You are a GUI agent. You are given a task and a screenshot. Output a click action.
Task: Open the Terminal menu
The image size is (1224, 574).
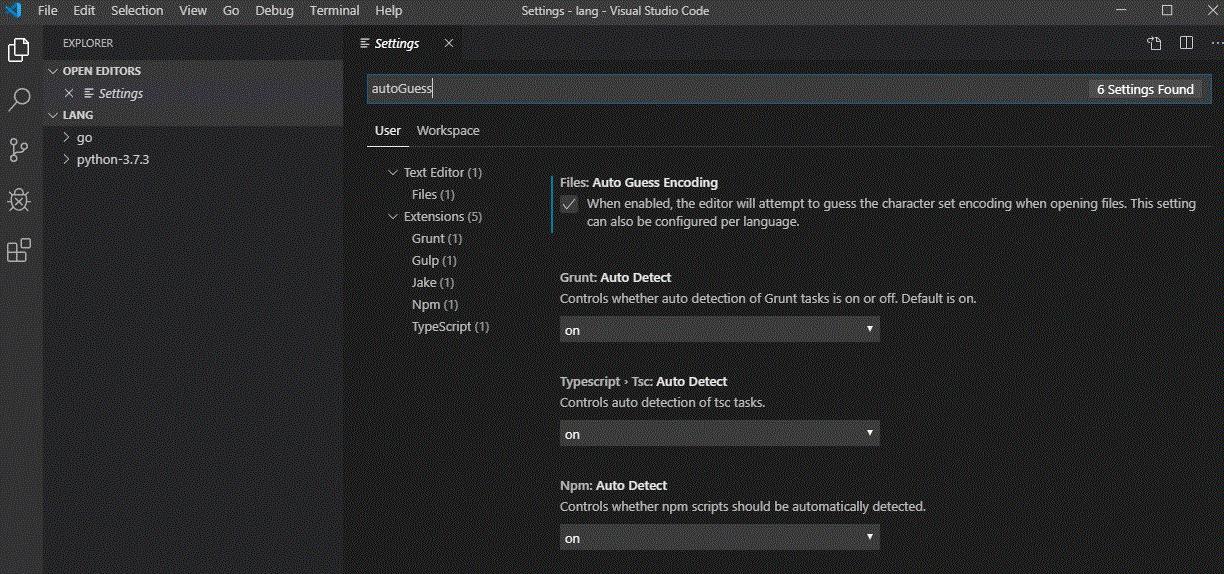(x=334, y=11)
